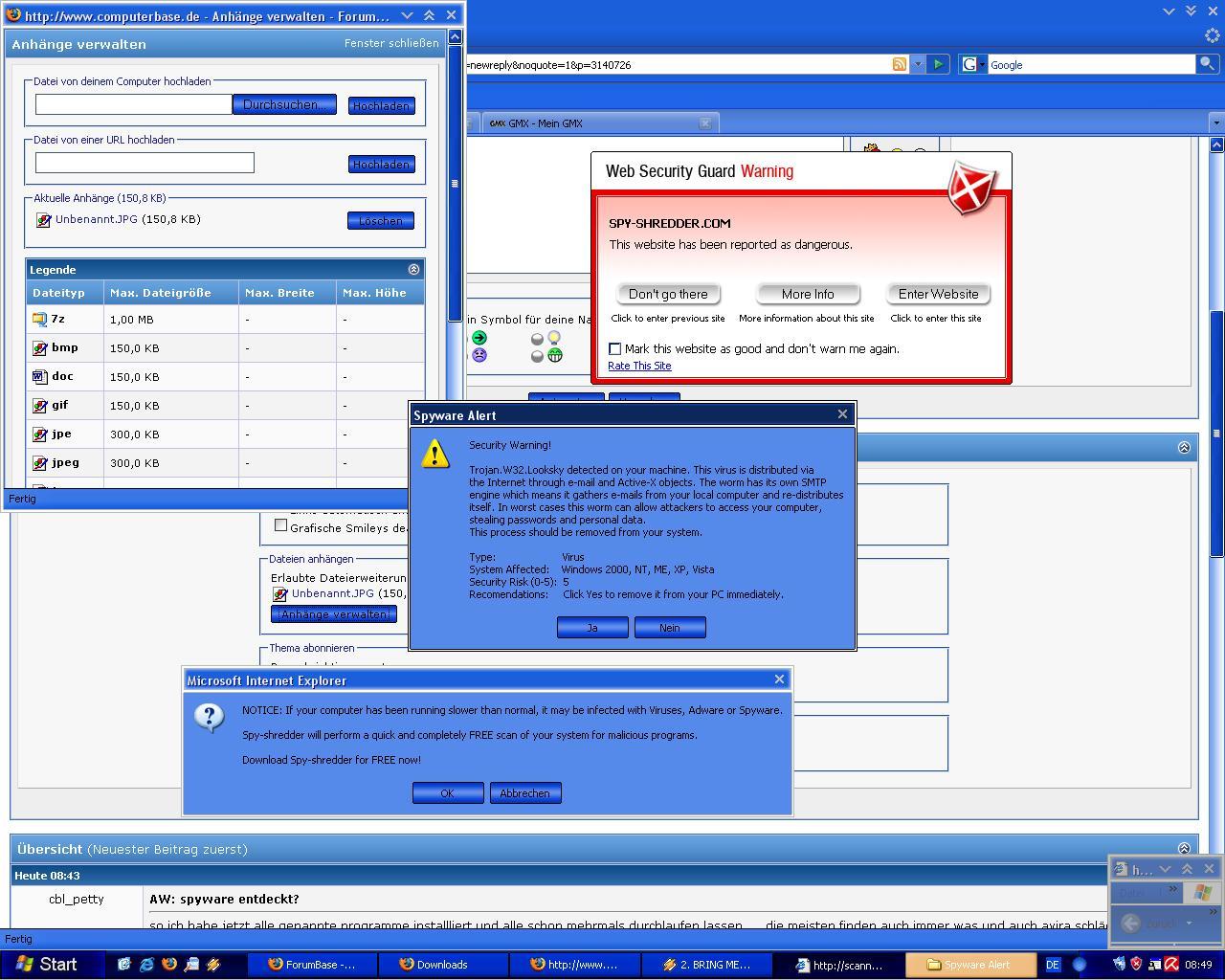The height and width of the screenshot is (980, 1225).
Task: Click the red shield X icon
Action: click(972, 187)
